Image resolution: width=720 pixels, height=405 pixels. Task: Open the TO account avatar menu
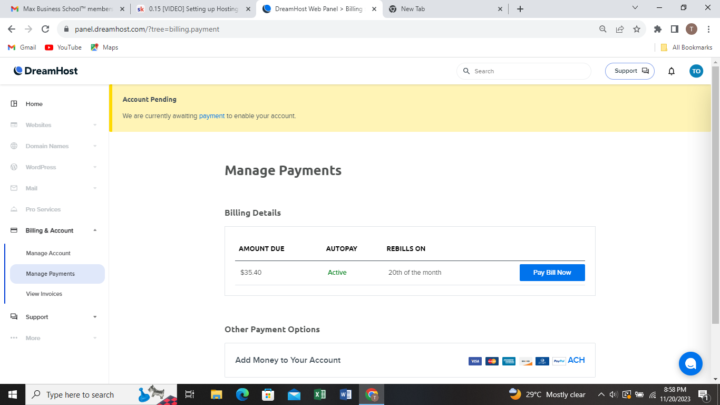coord(696,71)
